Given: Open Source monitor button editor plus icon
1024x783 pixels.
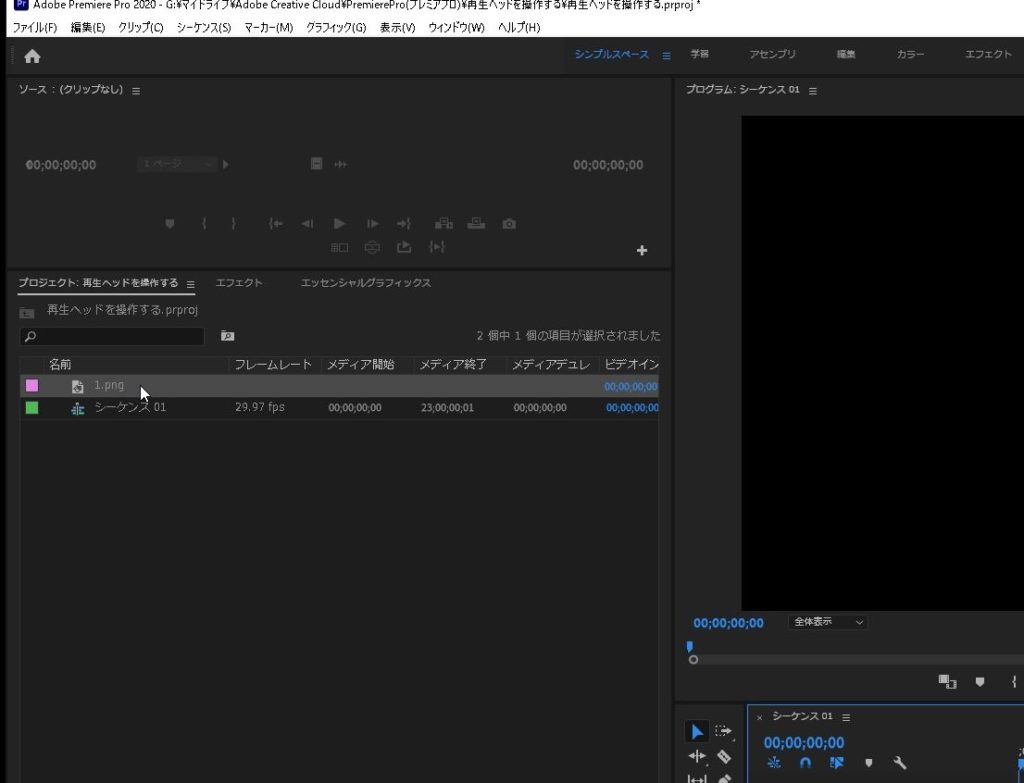Looking at the screenshot, I should coord(642,250).
